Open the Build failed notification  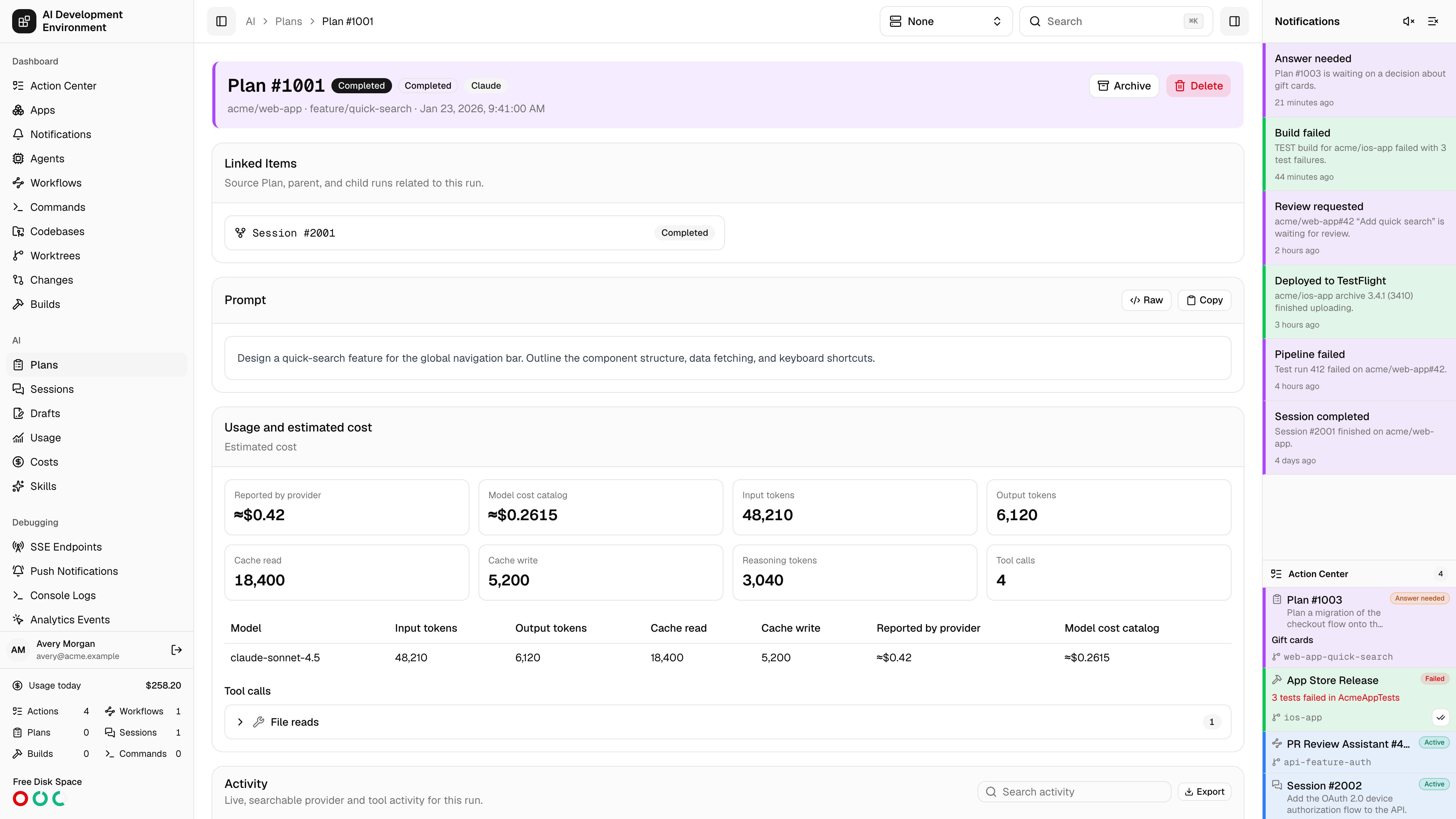(1359, 154)
